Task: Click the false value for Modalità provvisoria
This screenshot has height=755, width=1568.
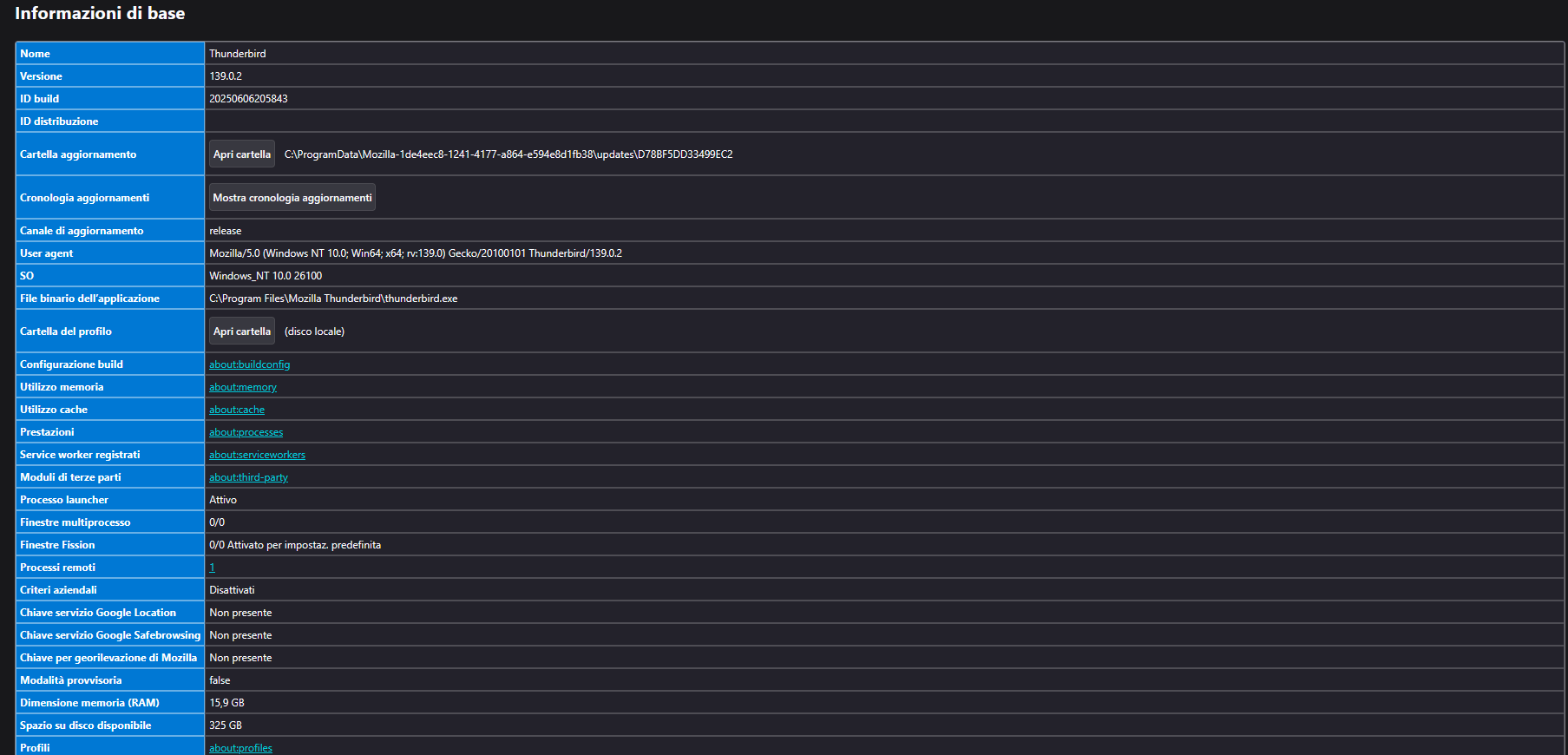Action: [x=220, y=680]
